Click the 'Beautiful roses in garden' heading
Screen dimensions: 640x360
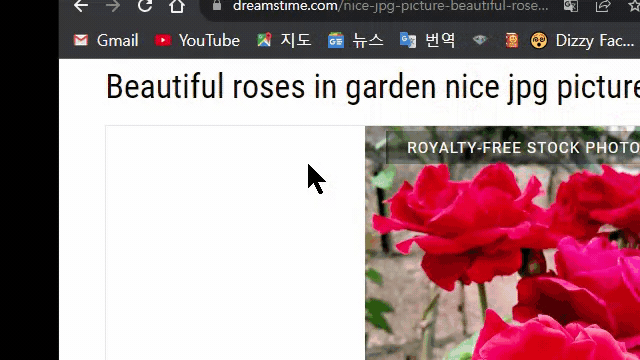pos(373,87)
